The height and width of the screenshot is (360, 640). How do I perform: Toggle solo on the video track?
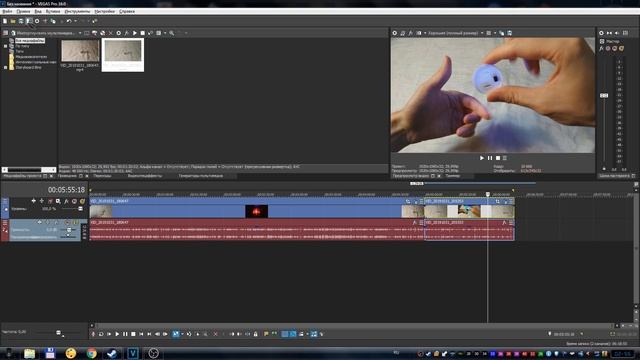click(82, 201)
